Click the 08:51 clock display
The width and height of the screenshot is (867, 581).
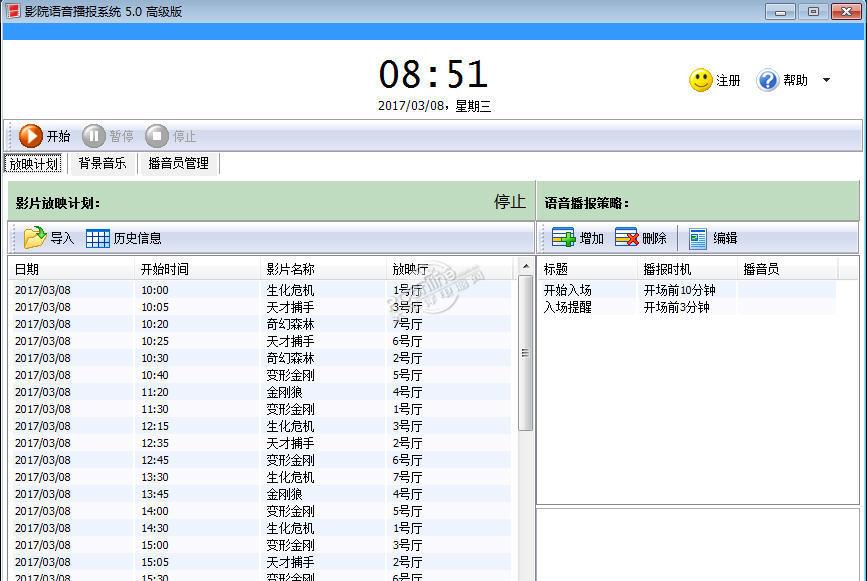(433, 75)
